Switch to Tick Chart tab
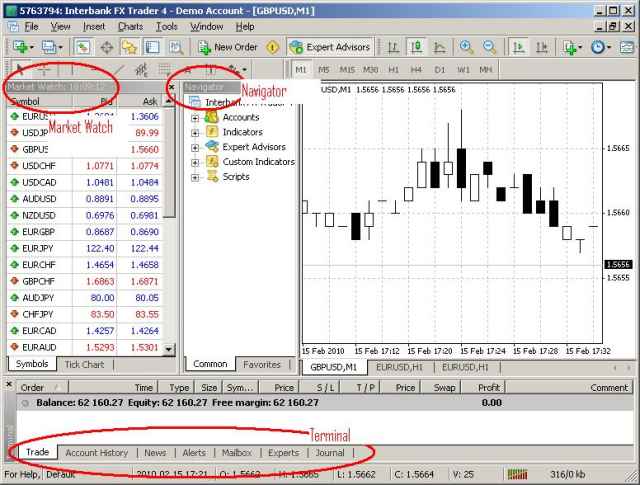640x485 pixels. (84, 364)
